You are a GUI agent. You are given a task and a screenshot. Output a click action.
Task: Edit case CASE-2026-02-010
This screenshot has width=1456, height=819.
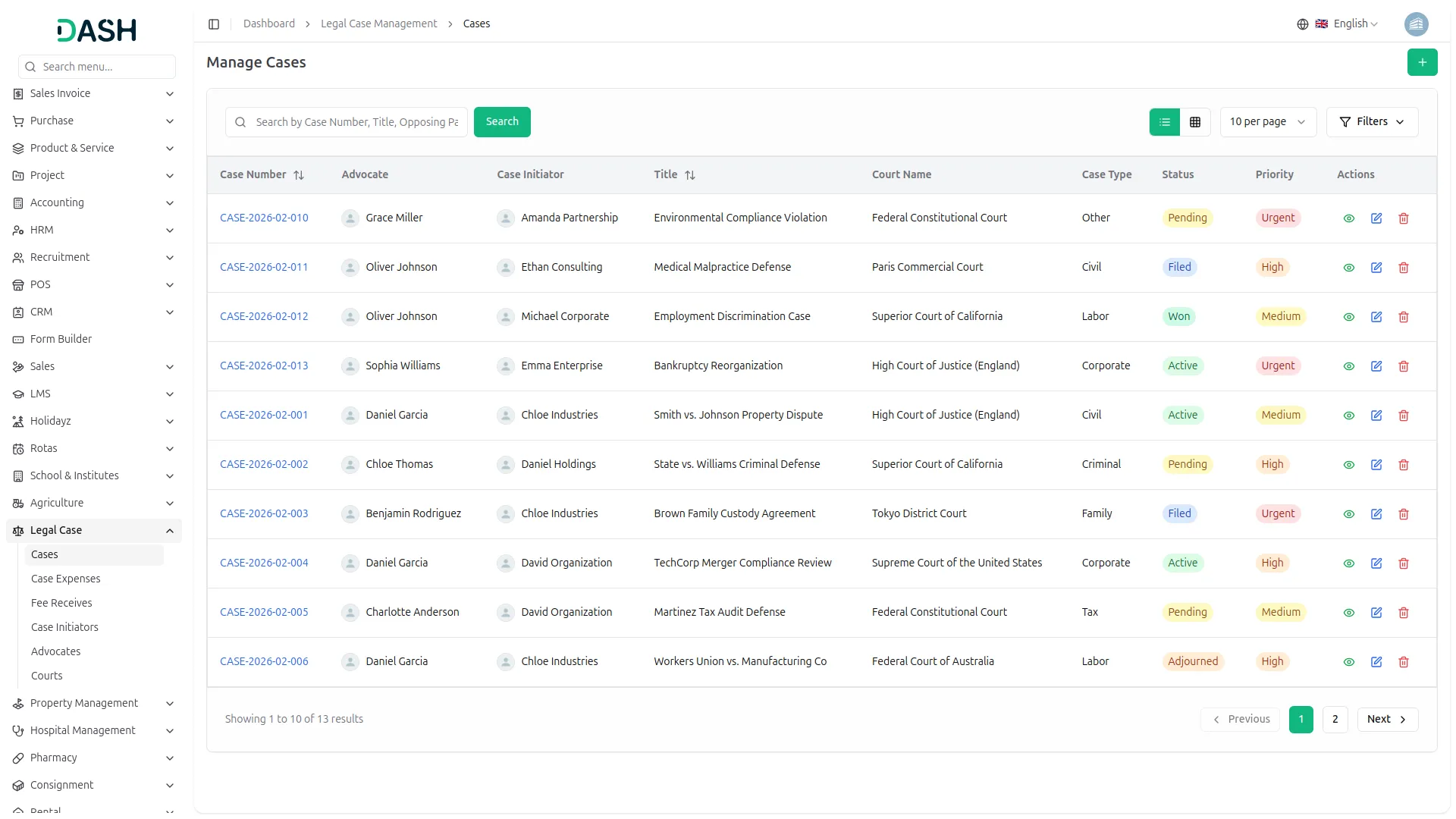coord(1376,218)
